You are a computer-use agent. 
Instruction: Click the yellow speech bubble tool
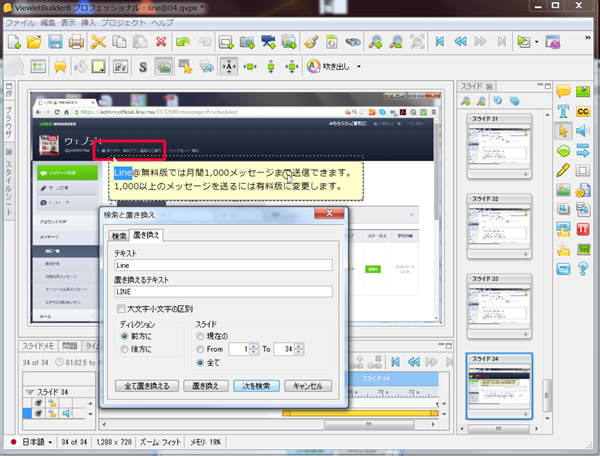(563, 92)
